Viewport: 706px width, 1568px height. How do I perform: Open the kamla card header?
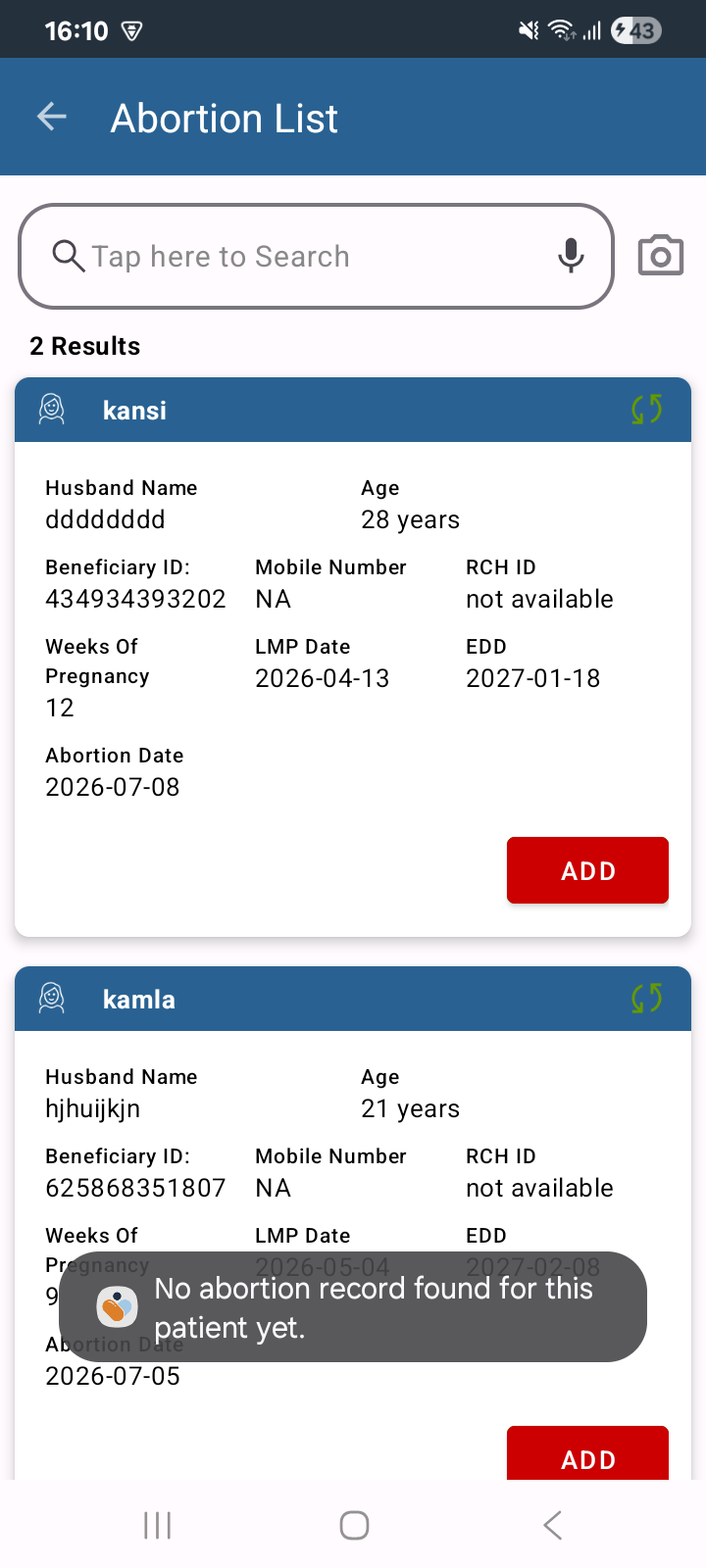pos(353,999)
